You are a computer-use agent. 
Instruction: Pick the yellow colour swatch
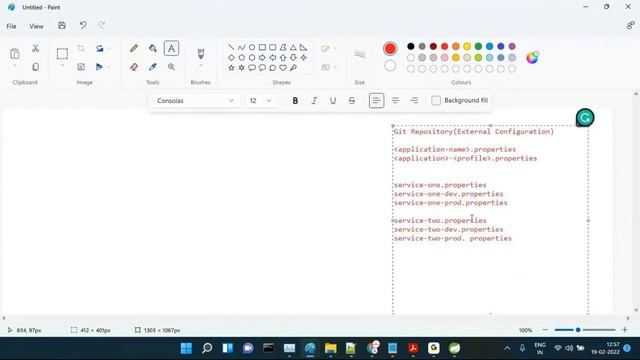[x=467, y=47]
